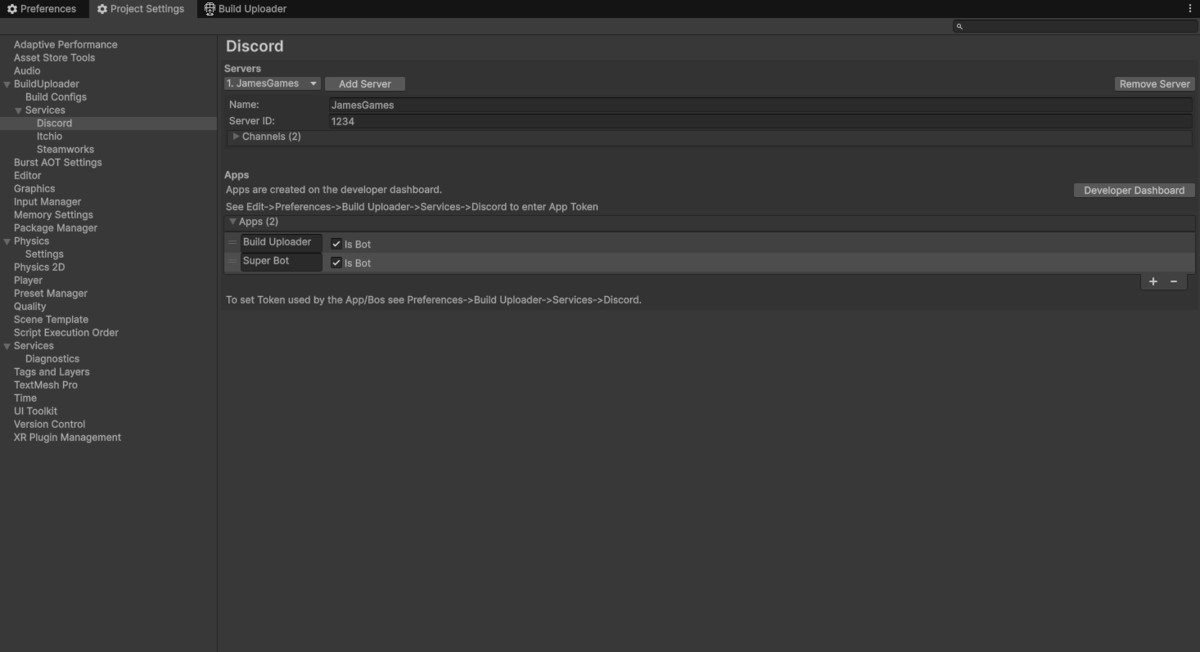The height and width of the screenshot is (652, 1200).
Task: Click the search magnifier in the search bar
Action: 959,26
